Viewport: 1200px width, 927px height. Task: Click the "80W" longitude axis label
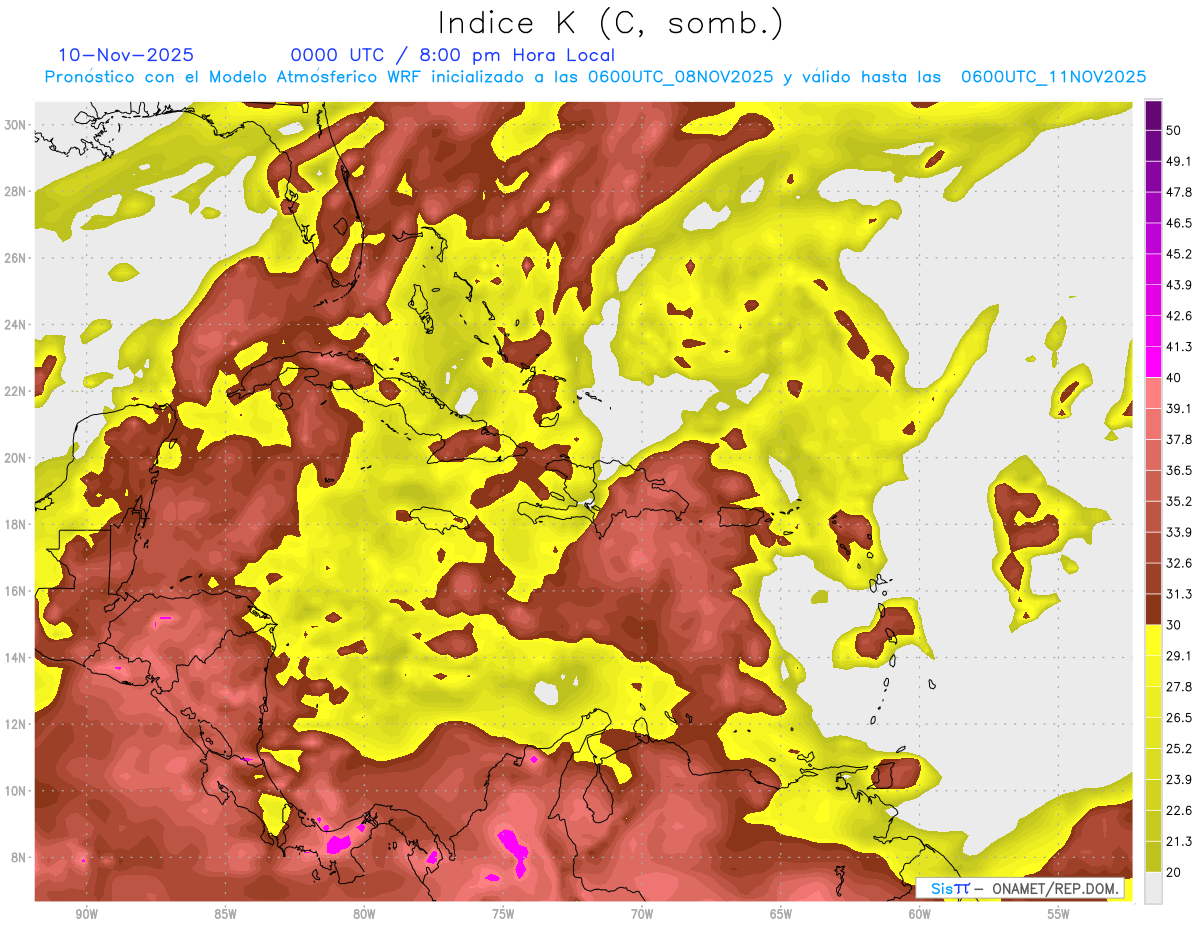[364, 915]
